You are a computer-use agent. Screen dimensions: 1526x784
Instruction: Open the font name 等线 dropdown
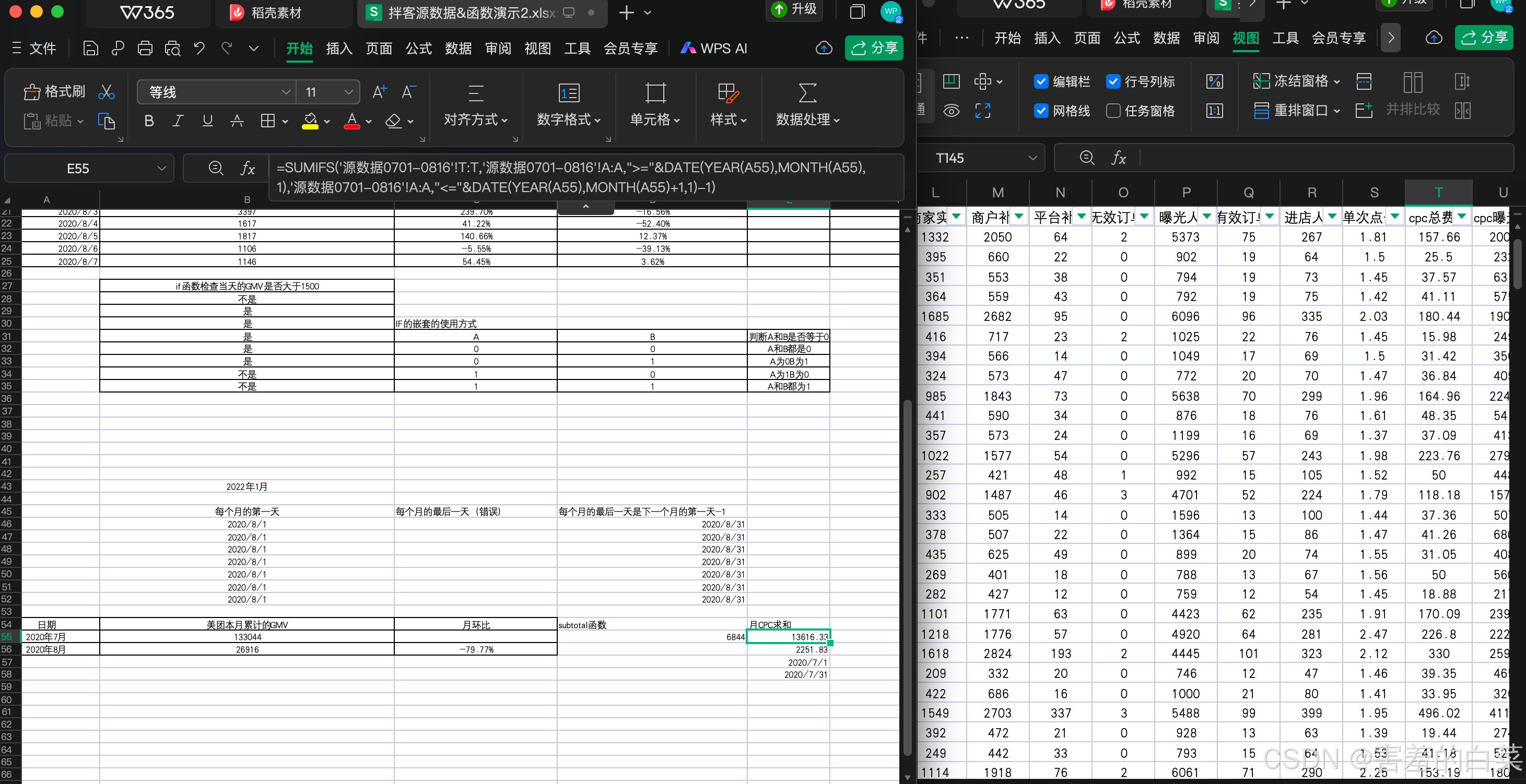(x=286, y=92)
